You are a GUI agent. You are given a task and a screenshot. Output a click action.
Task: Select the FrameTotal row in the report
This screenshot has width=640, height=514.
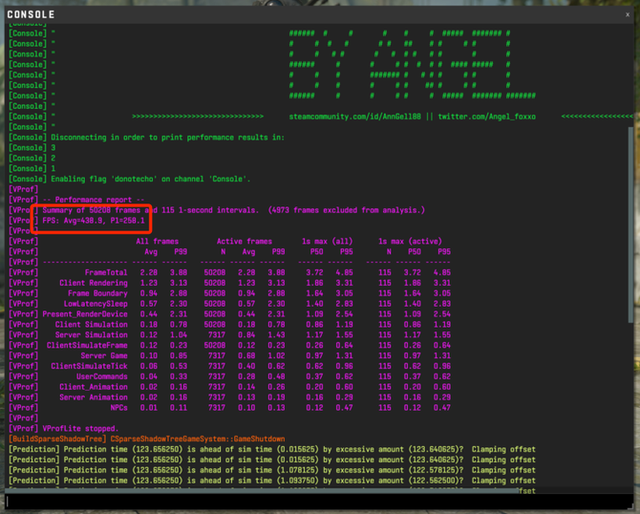107,272
